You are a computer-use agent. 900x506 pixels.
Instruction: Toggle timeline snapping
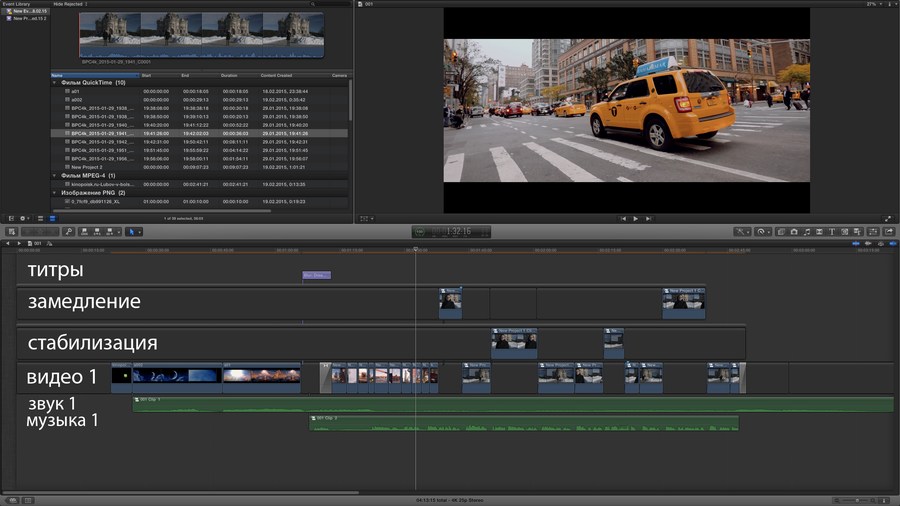point(893,243)
